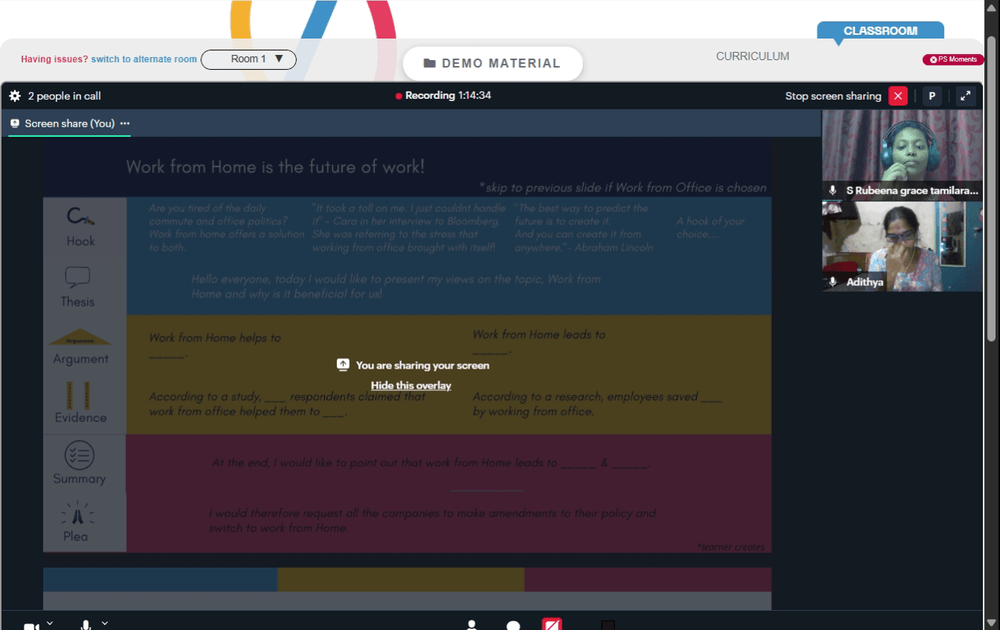Screen dimensions: 1000x630
Task: Click the Argument roof icon
Action: 80,337
